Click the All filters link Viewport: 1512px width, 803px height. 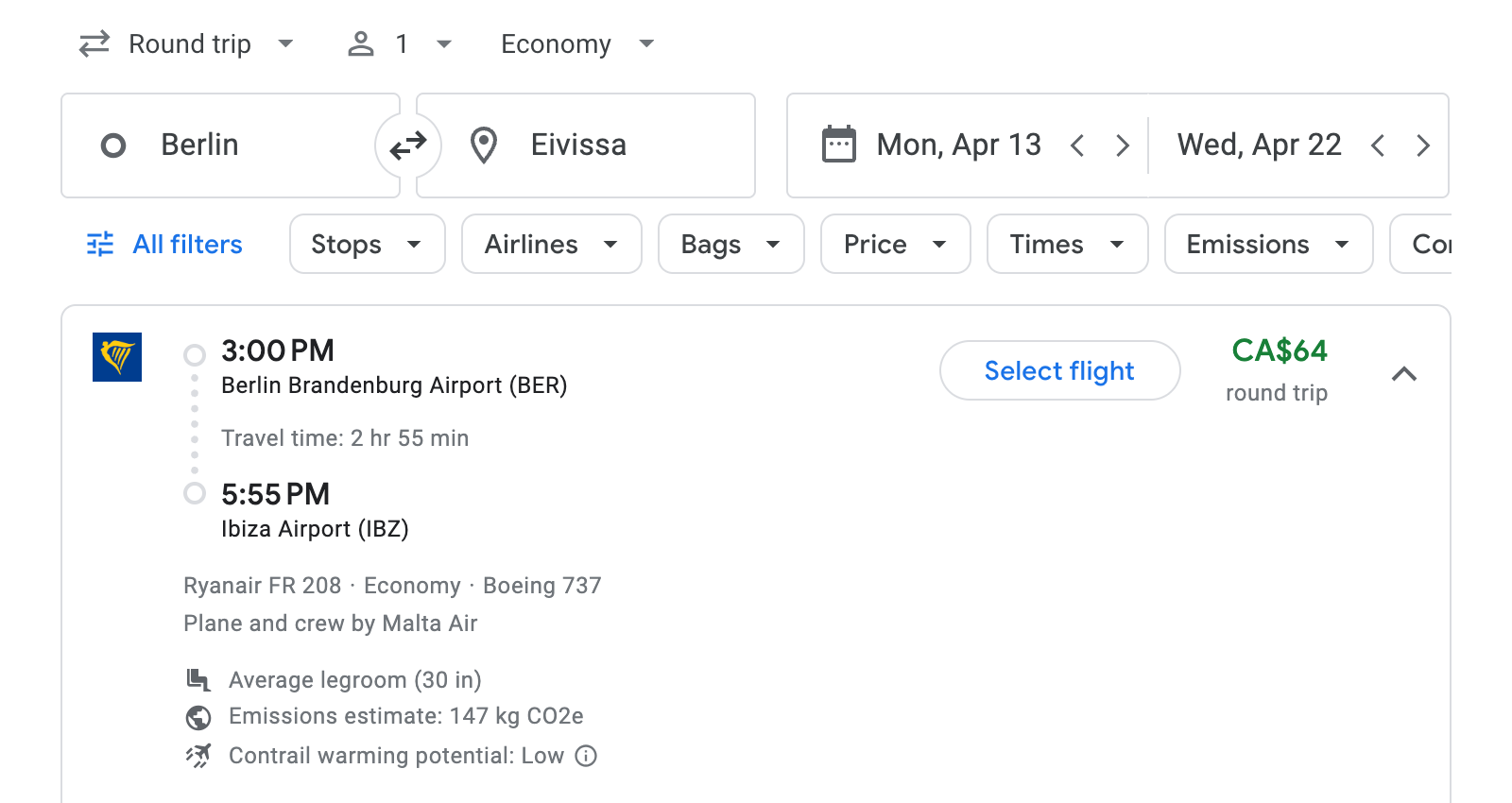coord(186,244)
